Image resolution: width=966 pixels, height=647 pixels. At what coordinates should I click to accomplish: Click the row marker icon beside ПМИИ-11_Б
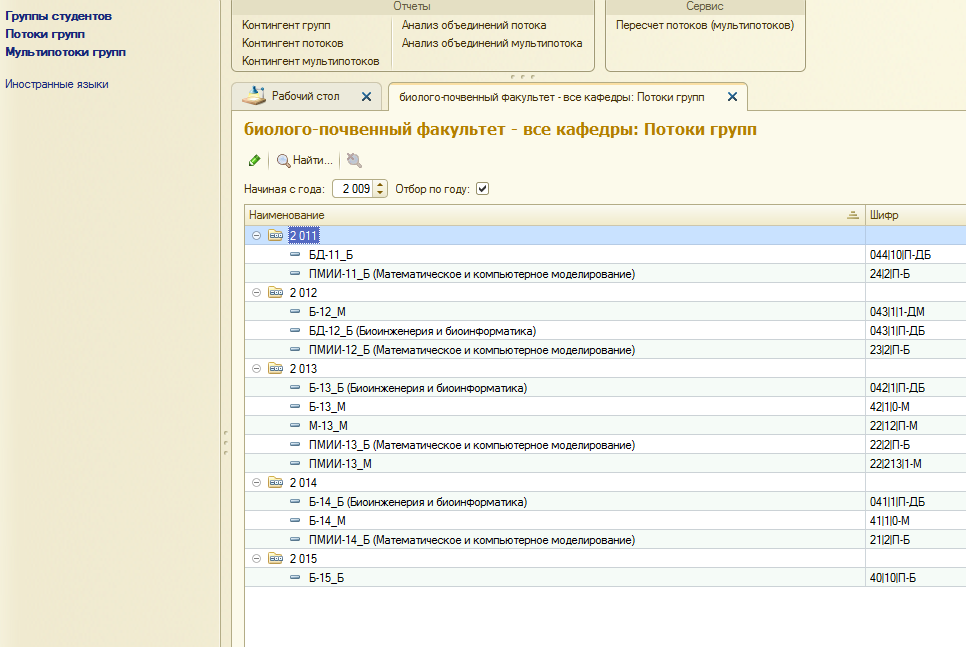[295, 274]
